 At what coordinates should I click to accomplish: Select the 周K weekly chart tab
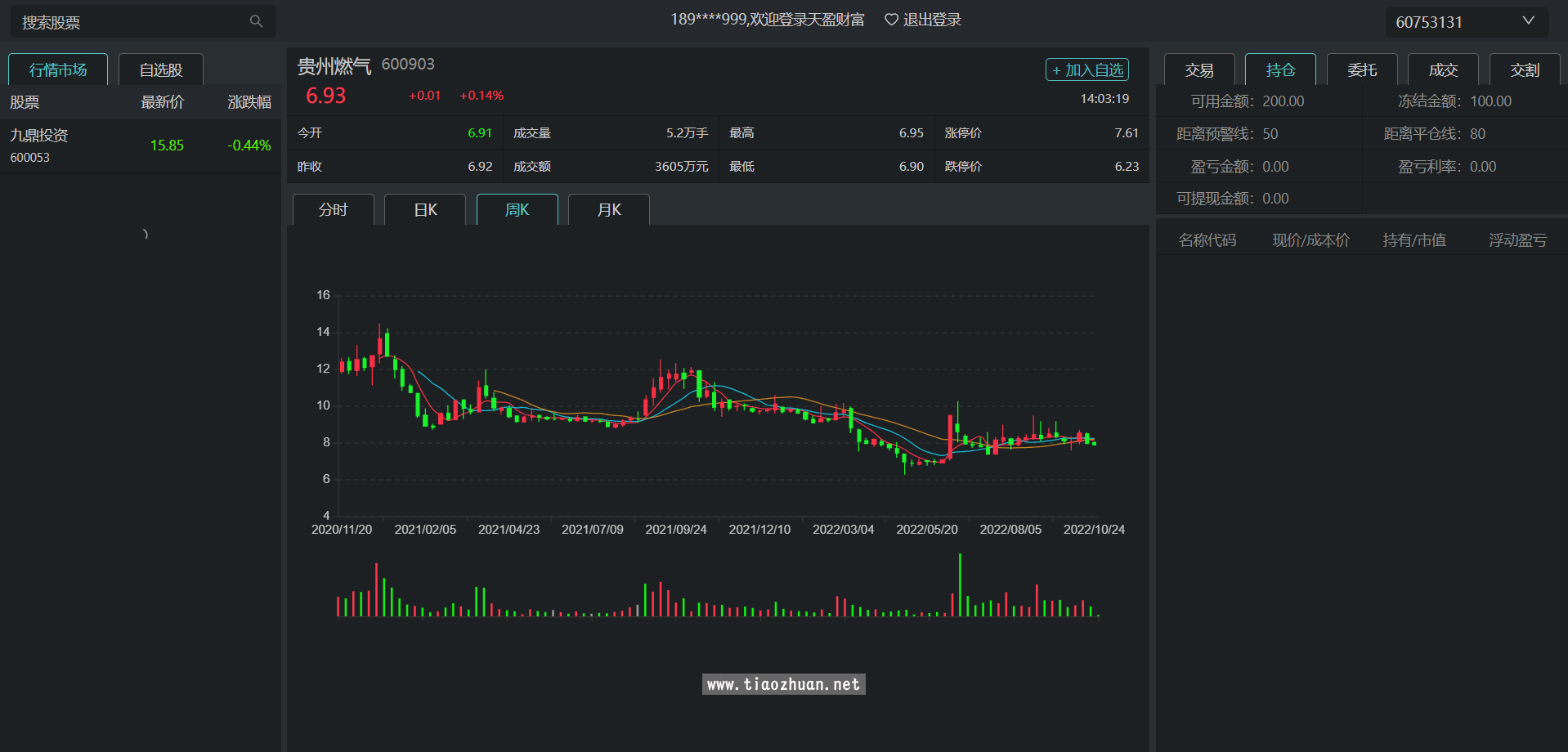pyautogui.click(x=517, y=210)
